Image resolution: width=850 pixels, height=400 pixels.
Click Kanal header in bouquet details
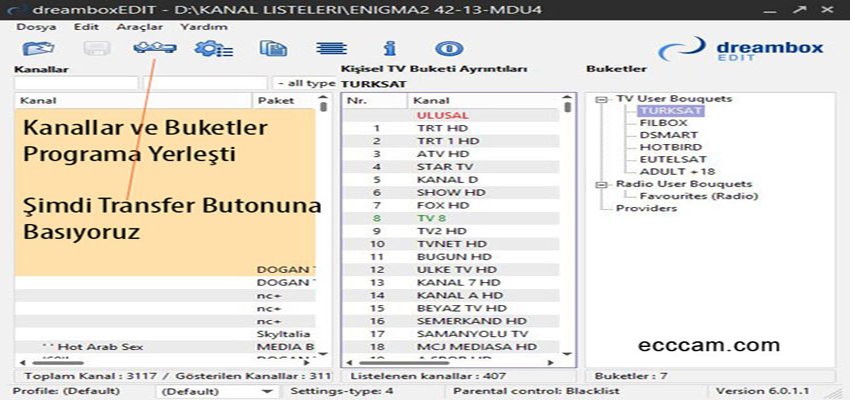(x=483, y=100)
